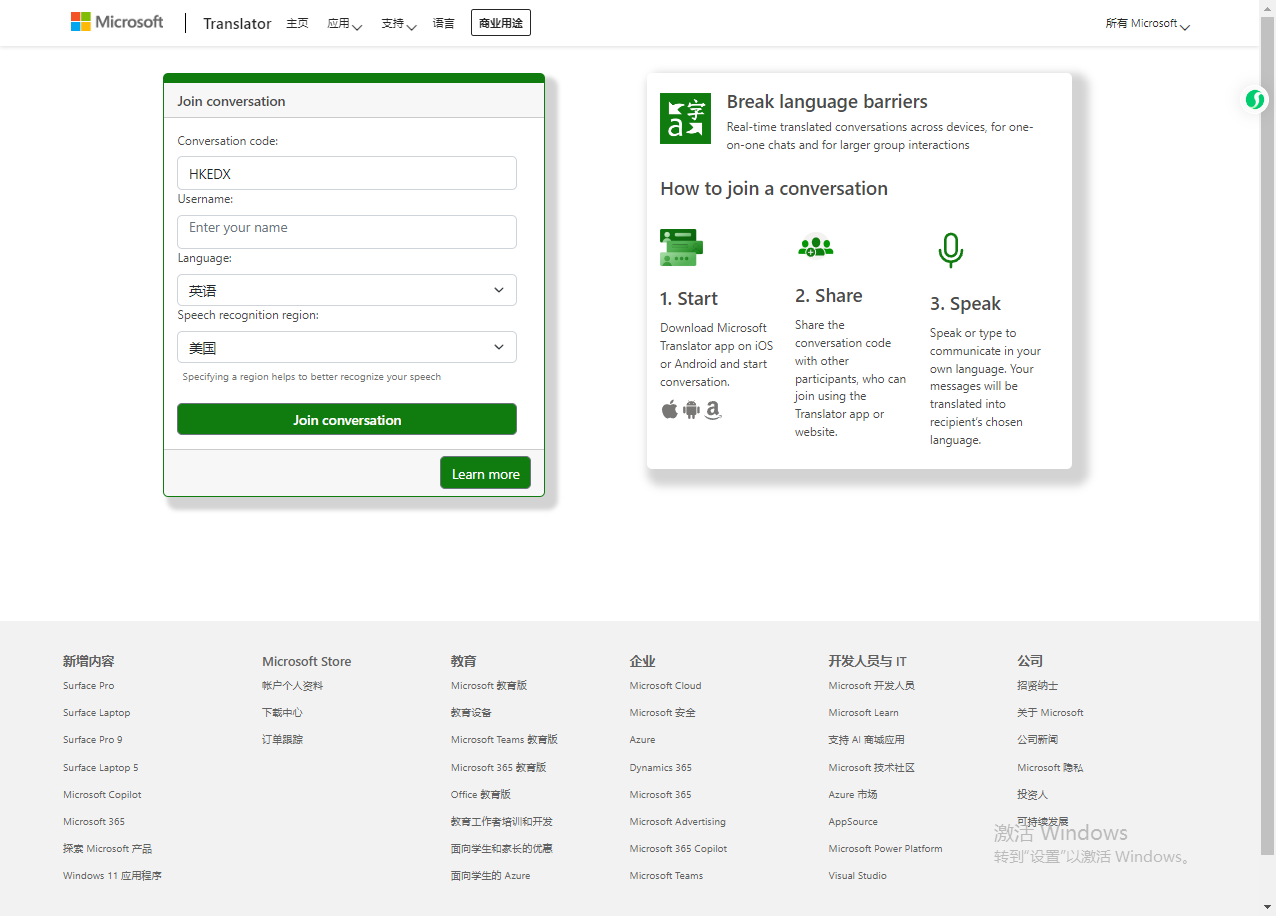Open the 公司新闻 link
This screenshot has width=1276, height=916.
pos(1037,740)
